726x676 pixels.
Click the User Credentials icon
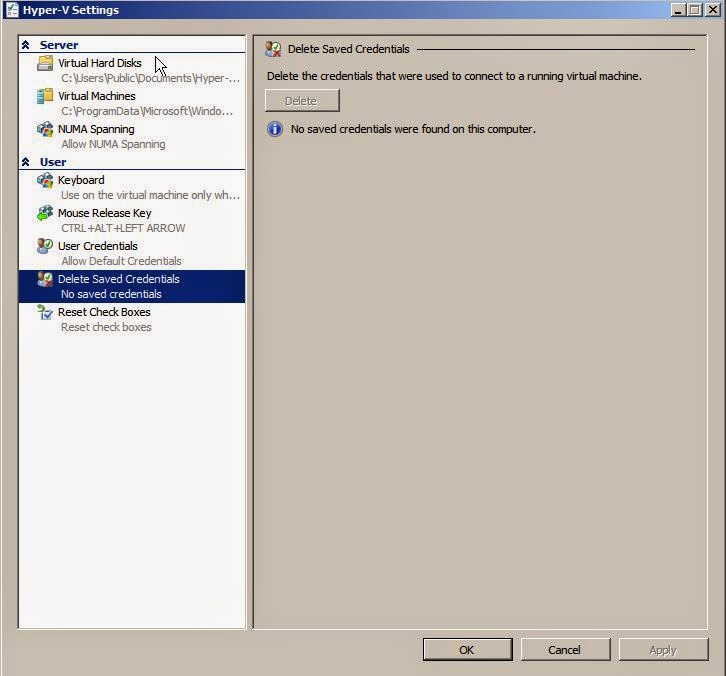pos(45,246)
